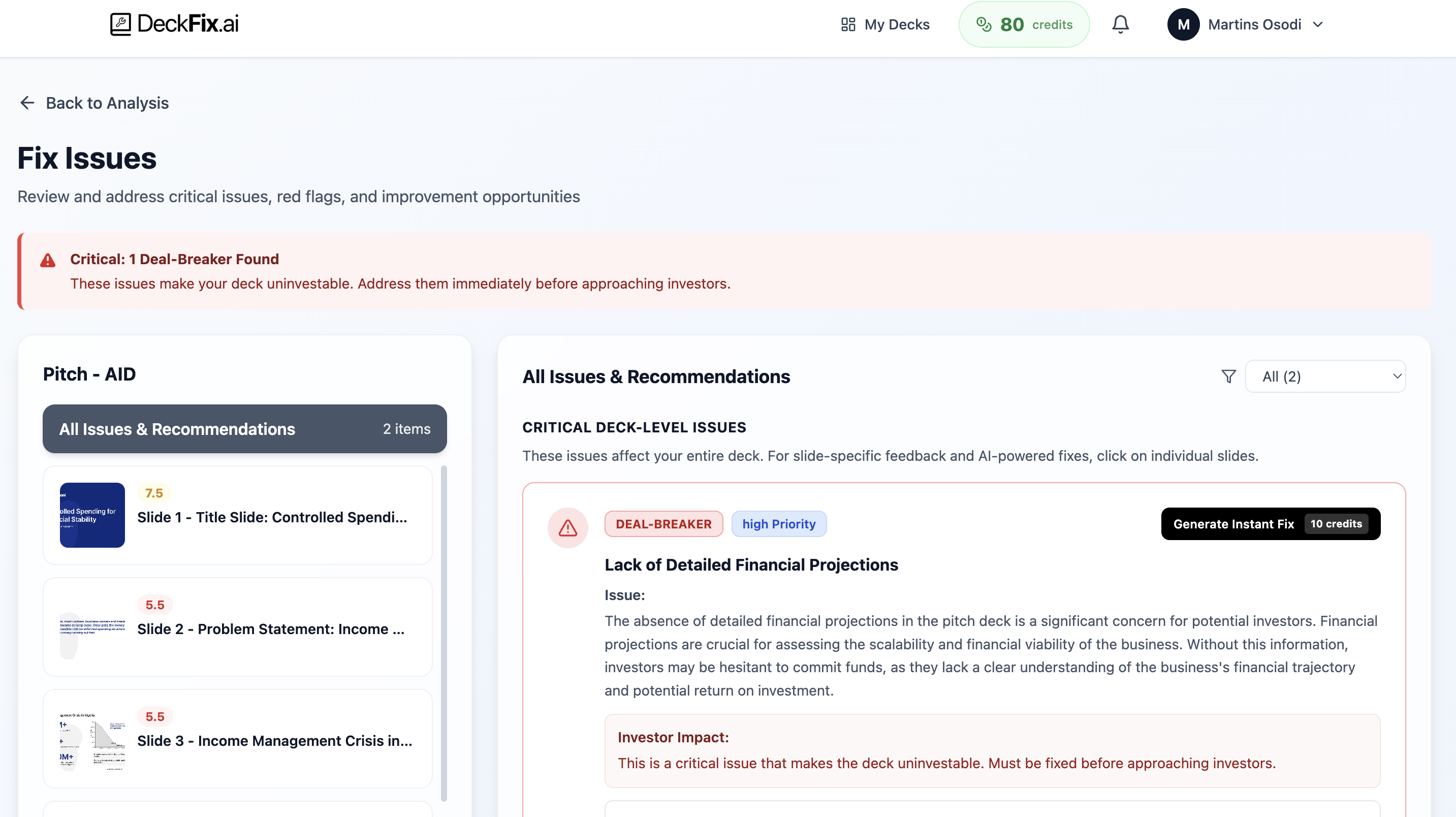Switch to My Decks
The image size is (1456, 817).
(897, 24)
